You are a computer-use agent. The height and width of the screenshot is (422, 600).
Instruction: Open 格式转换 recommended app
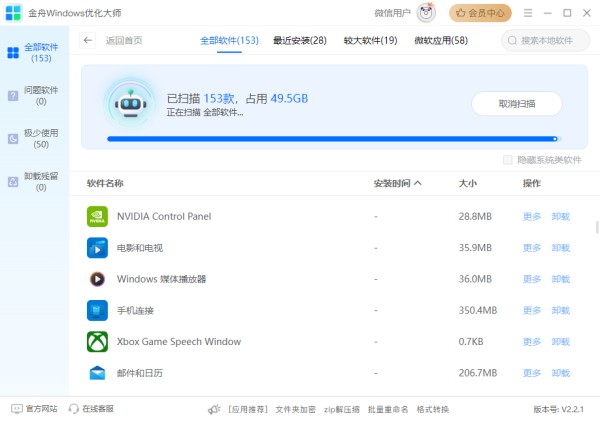(x=432, y=409)
